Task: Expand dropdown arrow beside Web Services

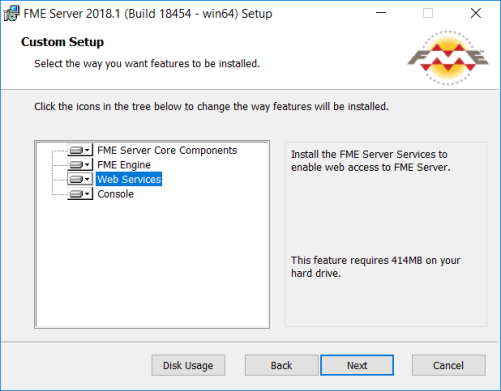Action: pos(87,179)
